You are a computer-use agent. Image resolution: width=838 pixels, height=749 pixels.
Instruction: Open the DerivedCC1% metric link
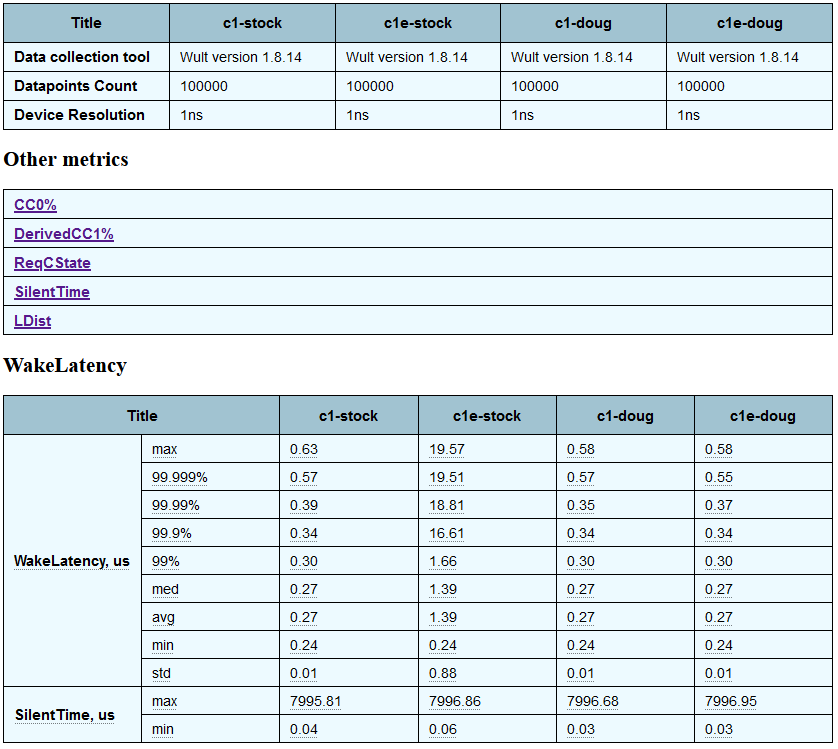point(64,234)
